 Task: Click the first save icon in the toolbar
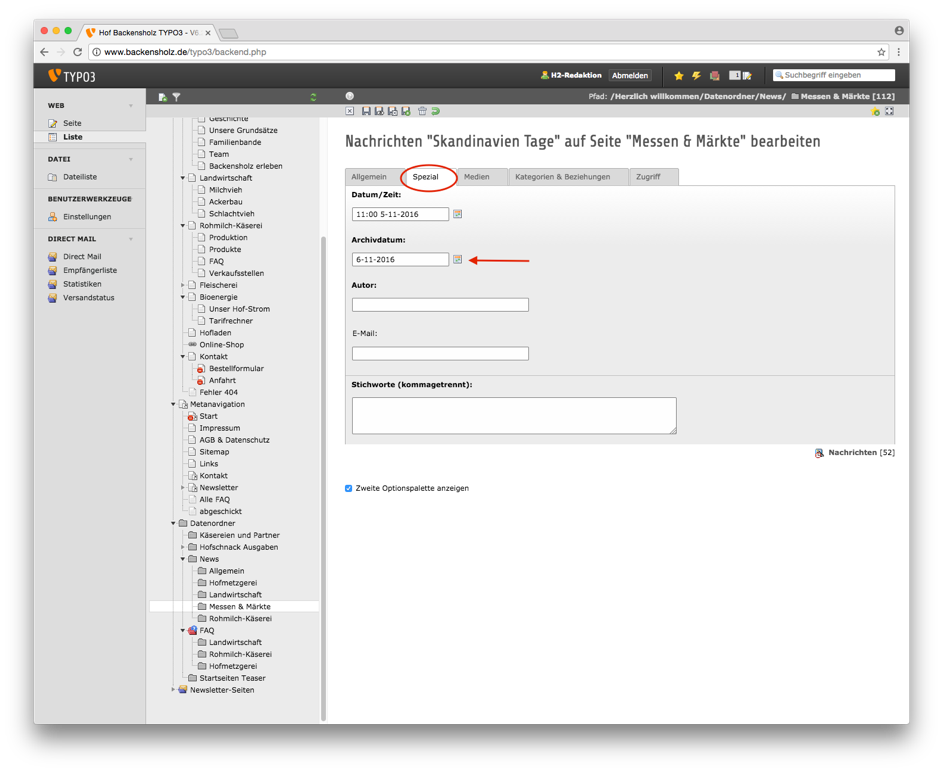pos(366,111)
